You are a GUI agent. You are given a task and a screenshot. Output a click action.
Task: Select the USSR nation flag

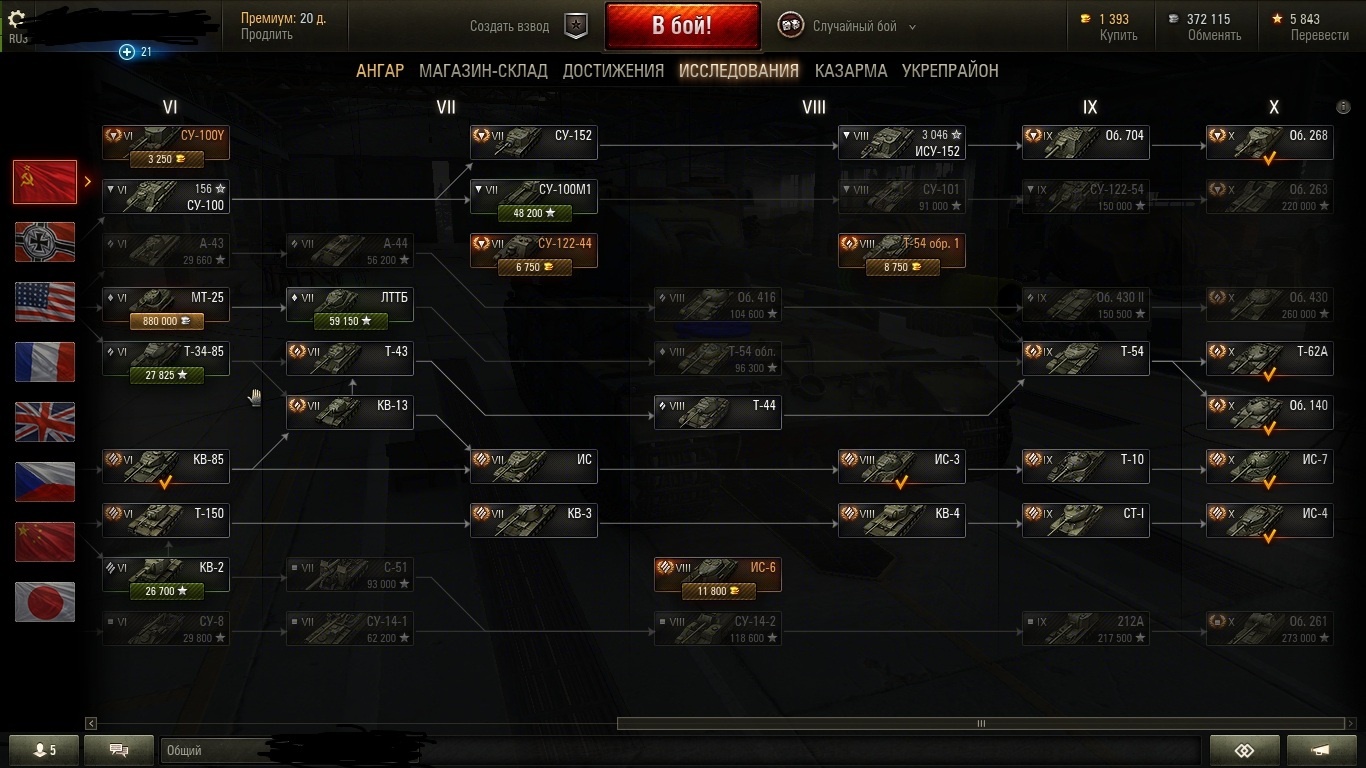(x=45, y=182)
